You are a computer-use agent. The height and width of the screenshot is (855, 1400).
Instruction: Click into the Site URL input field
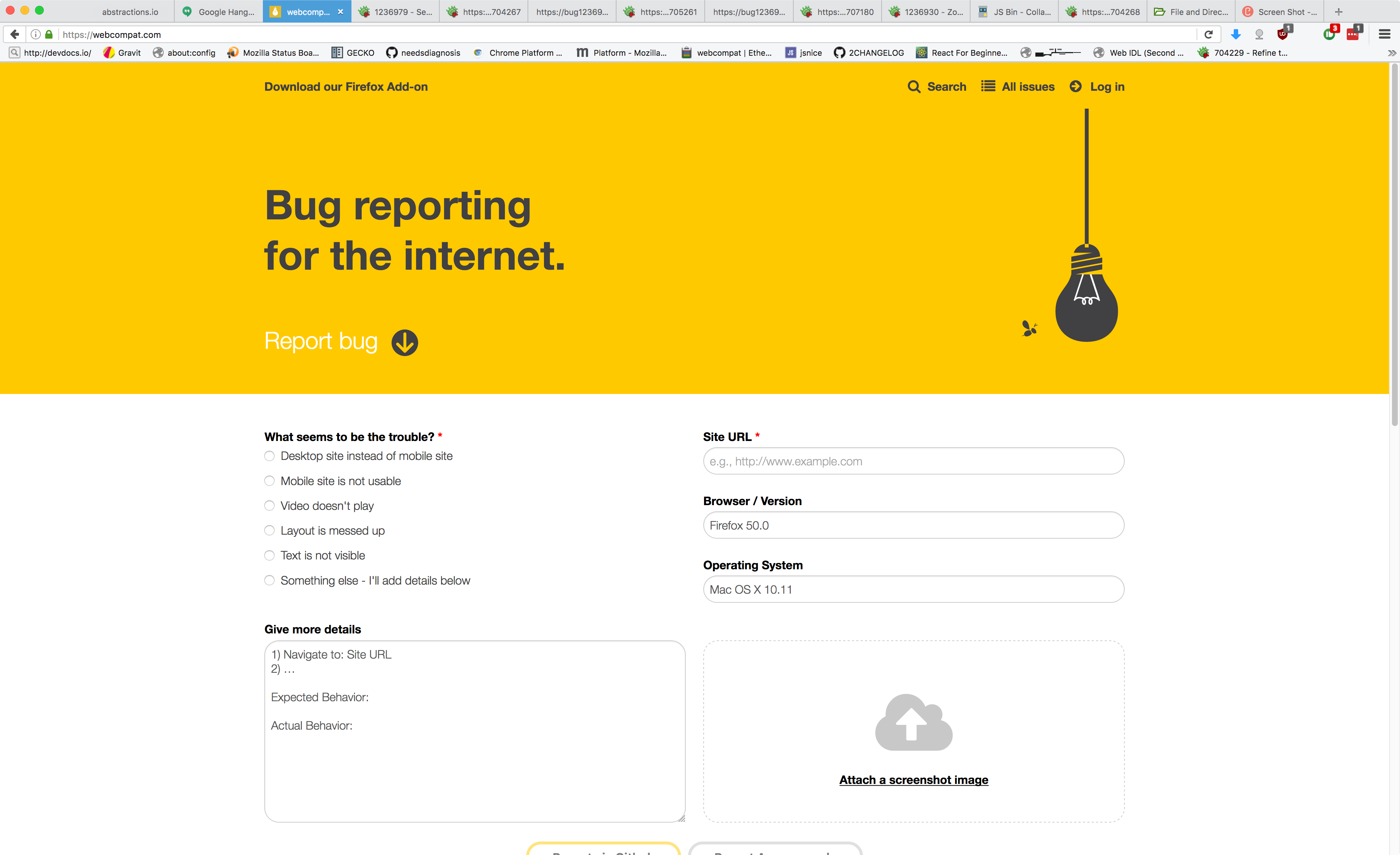coord(913,461)
